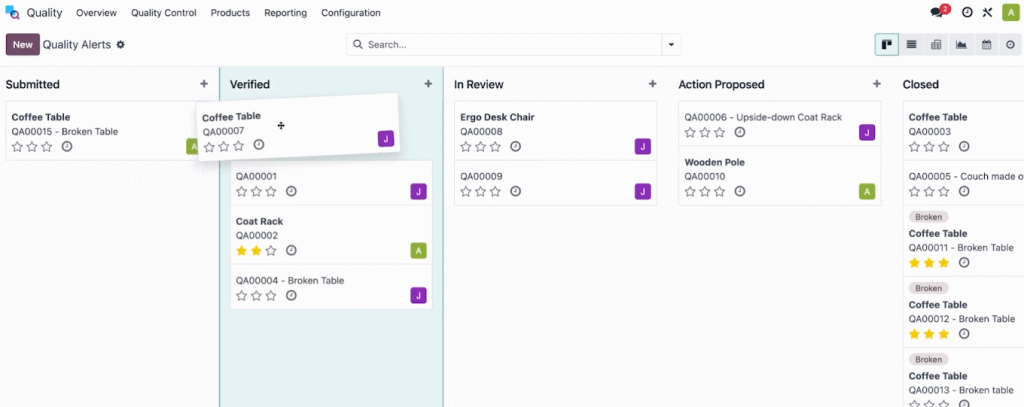Open the calendar view icon

pyautogui.click(x=986, y=44)
